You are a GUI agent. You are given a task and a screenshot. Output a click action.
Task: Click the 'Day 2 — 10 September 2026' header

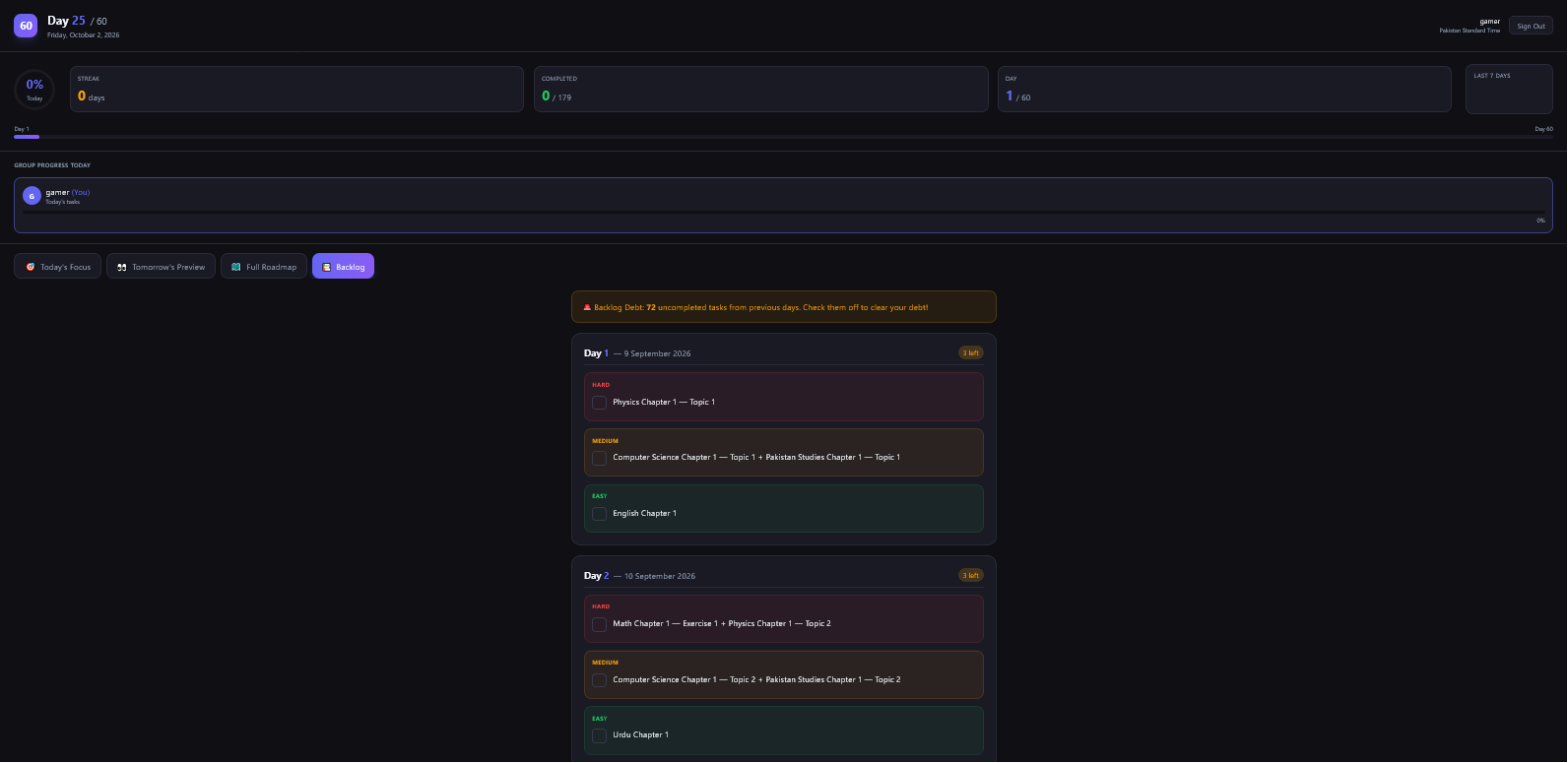coord(639,576)
